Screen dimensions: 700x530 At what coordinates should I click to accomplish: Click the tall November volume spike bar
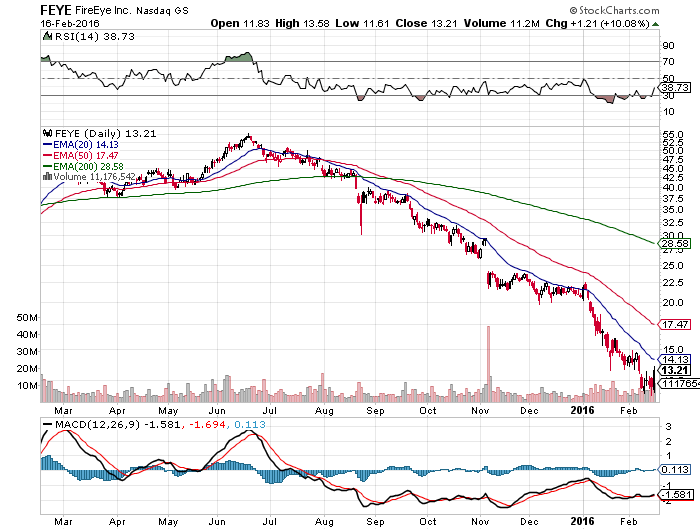point(488,364)
